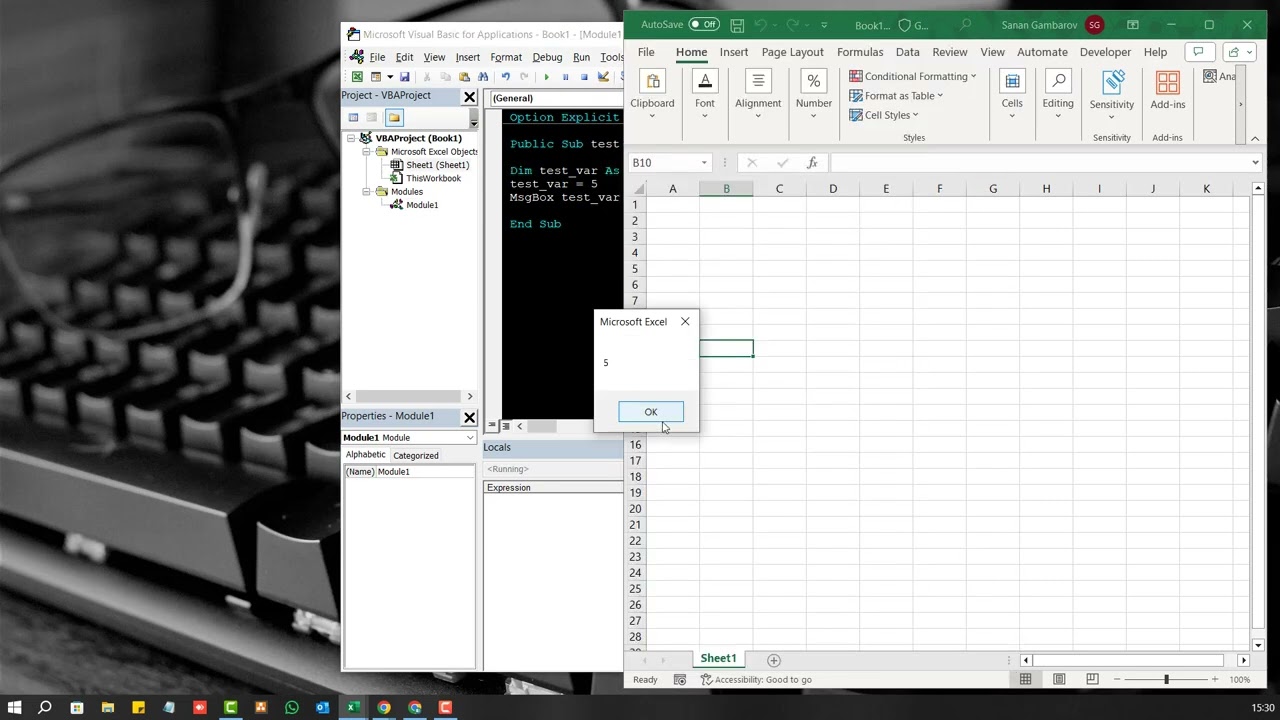Viewport: 1280px width, 720px height.
Task: Switch to Categorized tab in Properties pane
Action: pos(416,455)
